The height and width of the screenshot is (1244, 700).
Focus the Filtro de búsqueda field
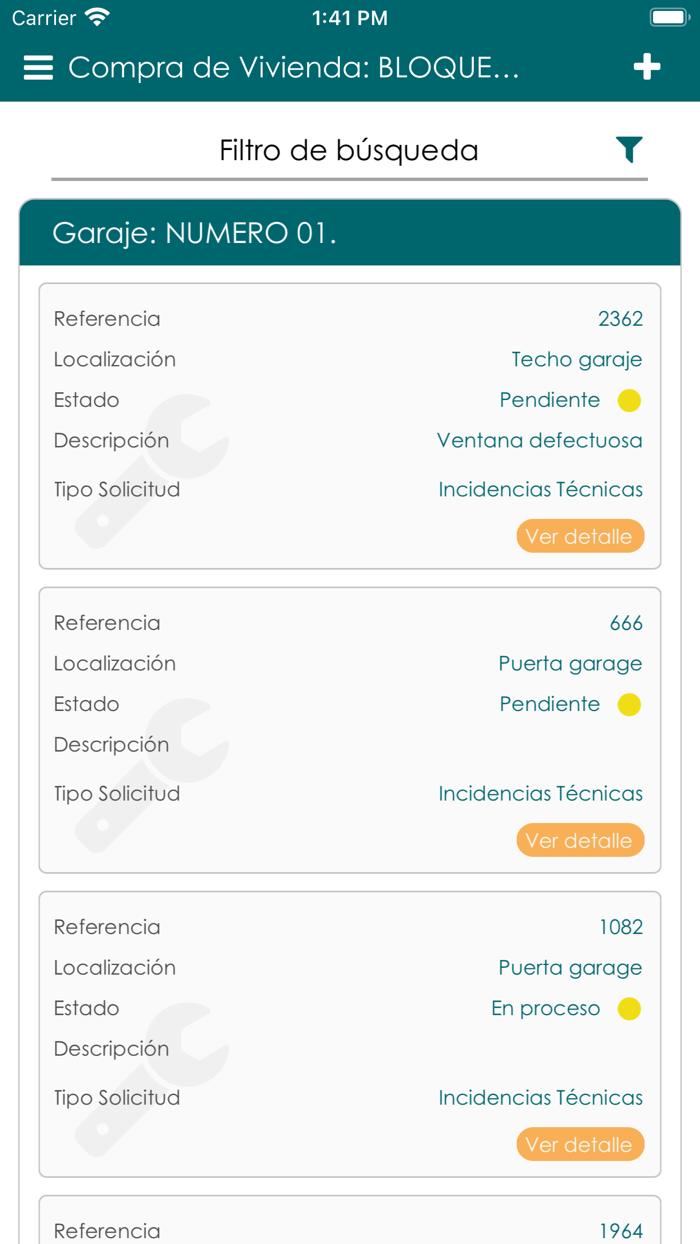(x=348, y=151)
